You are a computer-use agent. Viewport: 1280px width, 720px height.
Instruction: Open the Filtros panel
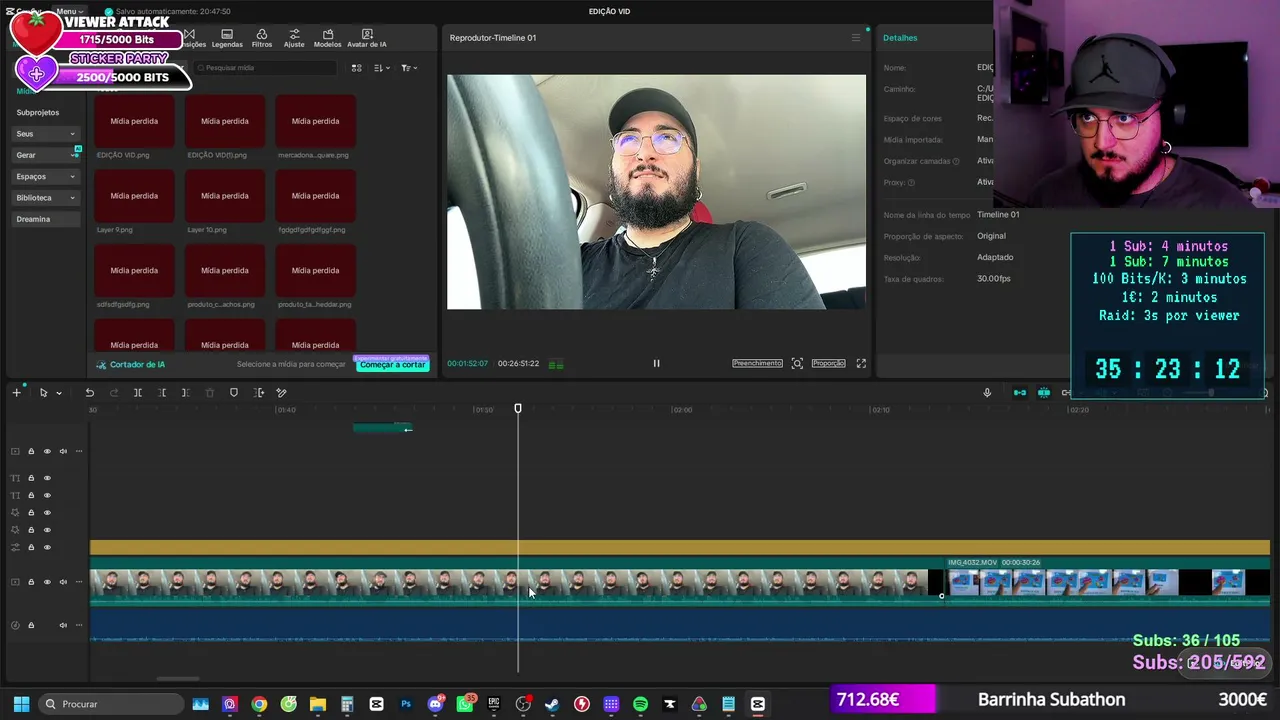[262, 38]
